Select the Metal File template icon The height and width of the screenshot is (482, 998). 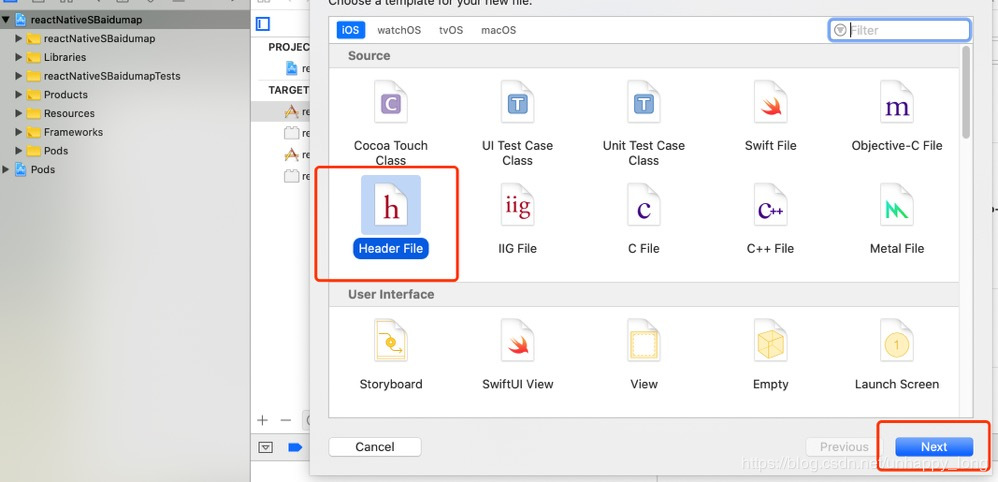coord(897,206)
